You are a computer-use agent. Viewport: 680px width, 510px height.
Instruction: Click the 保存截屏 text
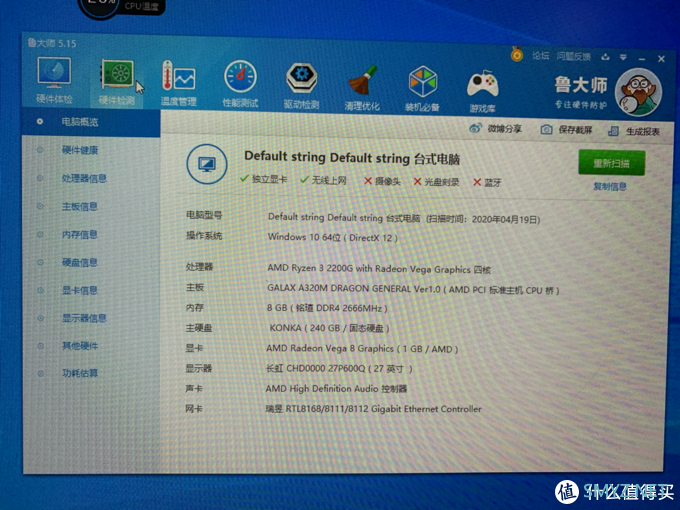pyautogui.click(x=575, y=130)
